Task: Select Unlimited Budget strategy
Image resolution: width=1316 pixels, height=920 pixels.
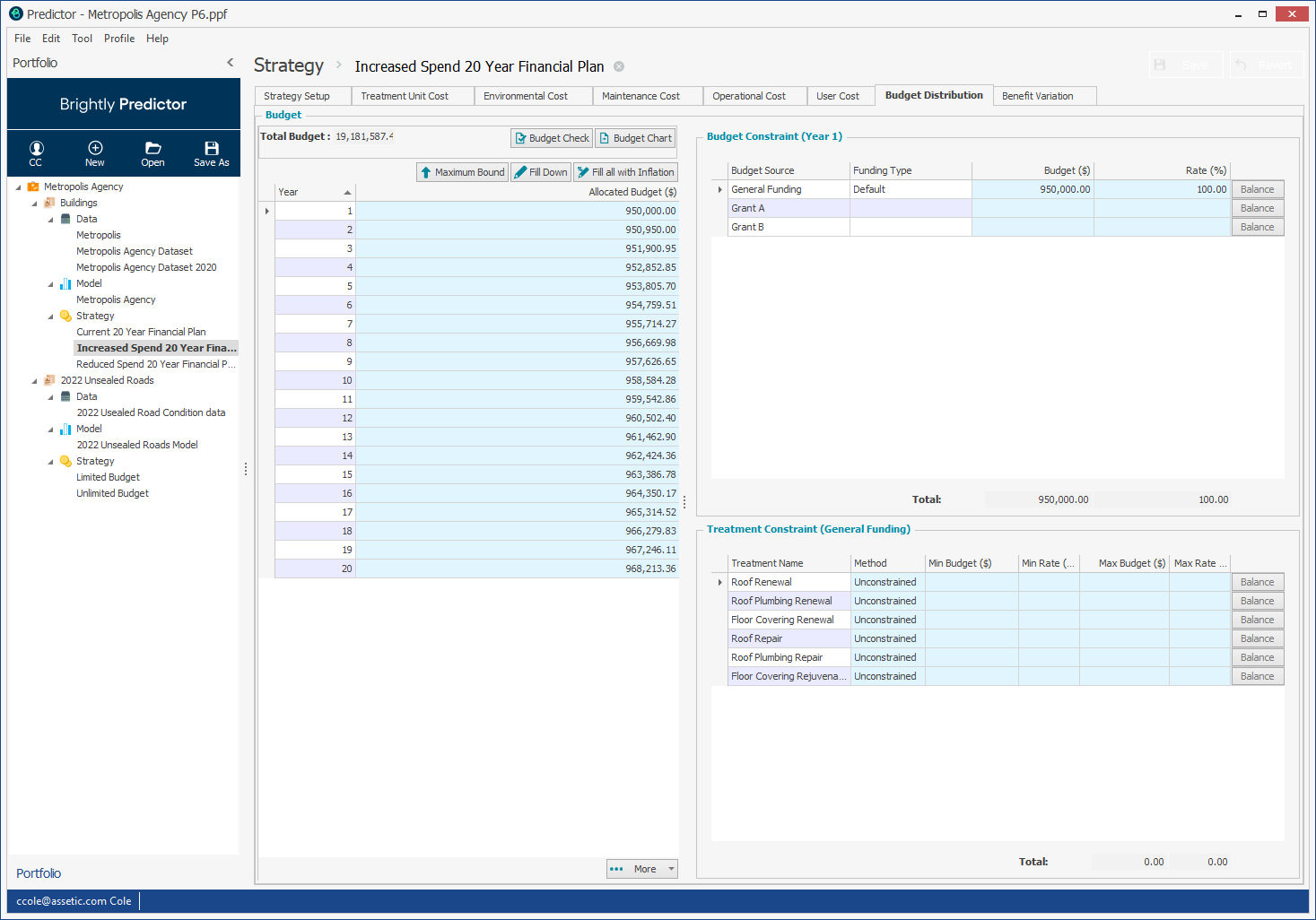Action: click(x=113, y=493)
